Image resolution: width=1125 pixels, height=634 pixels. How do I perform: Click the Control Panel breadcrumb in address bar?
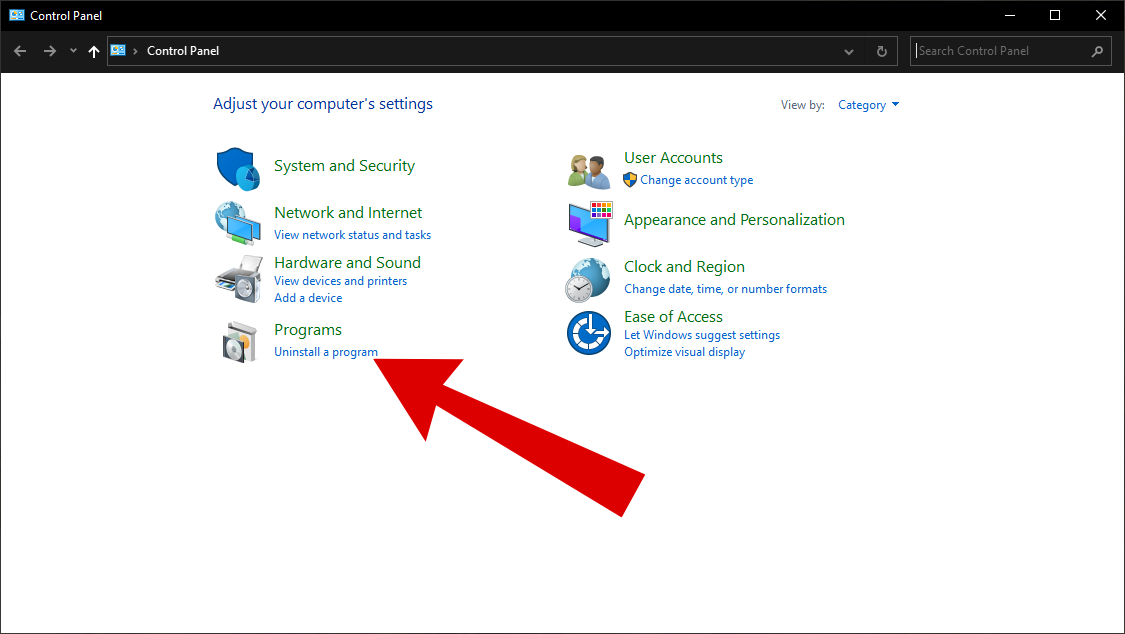[x=183, y=51]
